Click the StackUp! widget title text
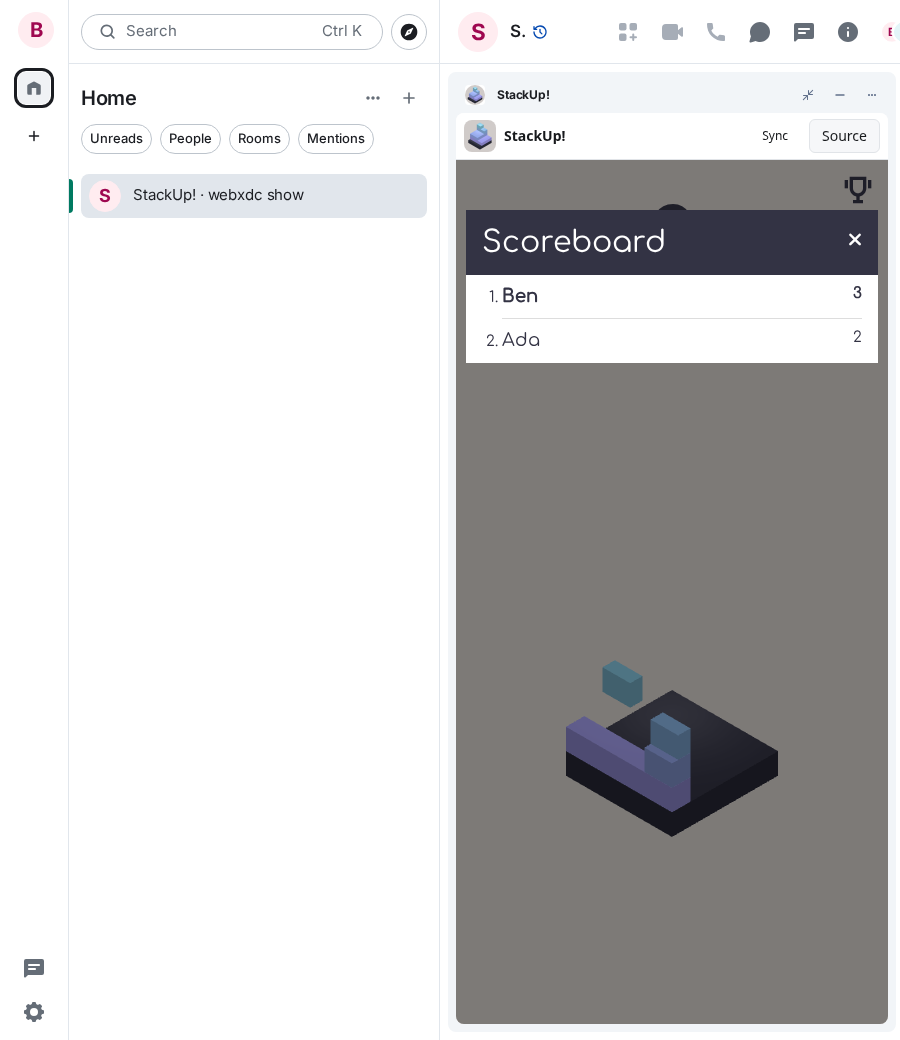 tap(523, 95)
